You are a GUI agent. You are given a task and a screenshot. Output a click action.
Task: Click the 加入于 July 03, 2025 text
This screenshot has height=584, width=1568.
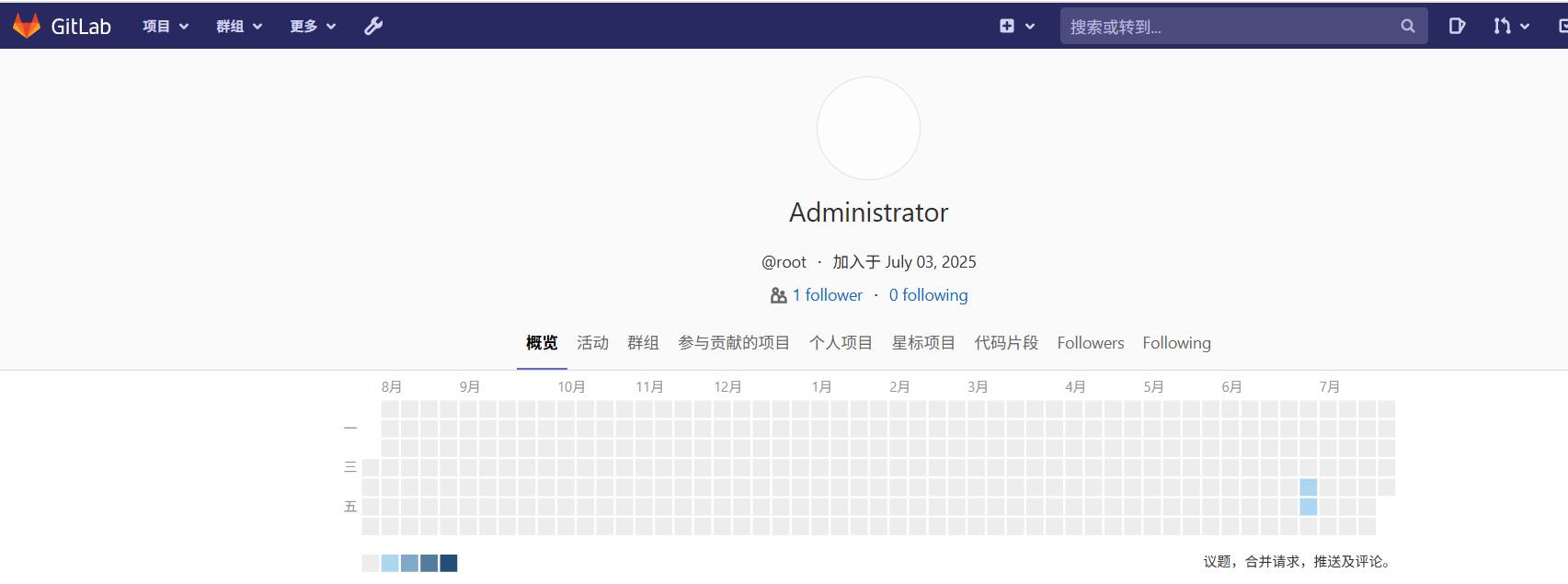click(x=904, y=262)
